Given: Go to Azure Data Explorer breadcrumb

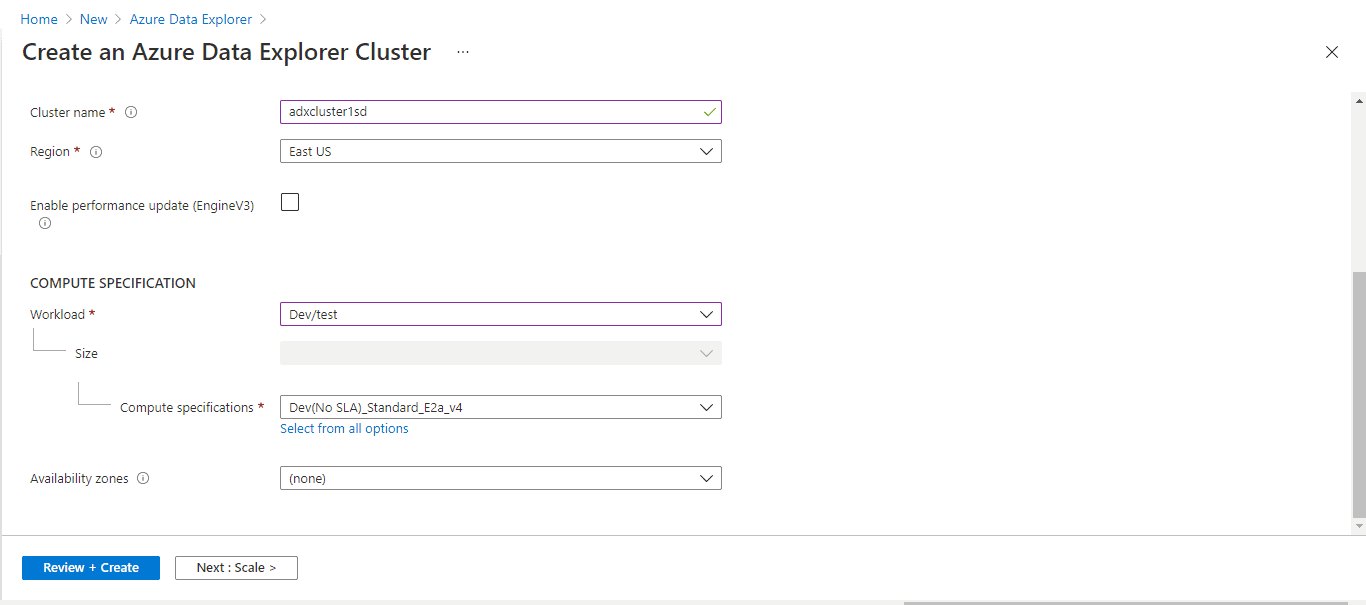Looking at the screenshot, I should click(x=191, y=19).
